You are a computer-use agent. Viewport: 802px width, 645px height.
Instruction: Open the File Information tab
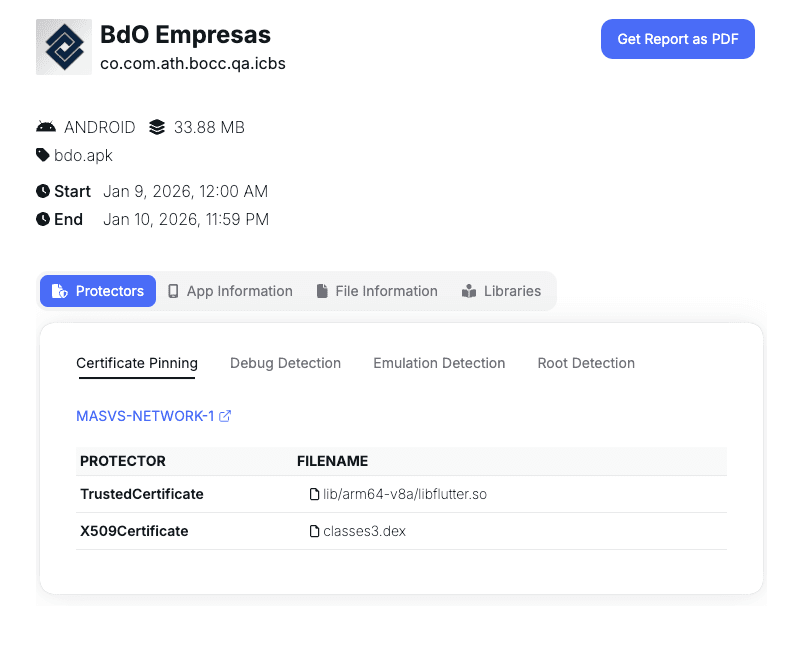(376, 291)
